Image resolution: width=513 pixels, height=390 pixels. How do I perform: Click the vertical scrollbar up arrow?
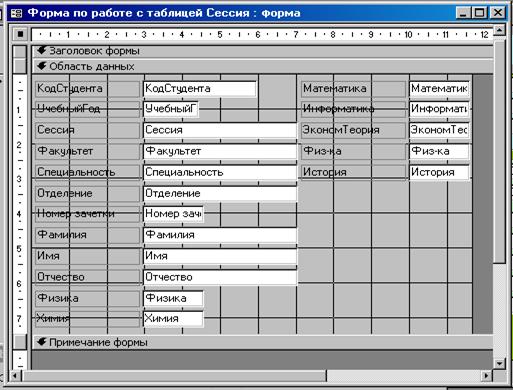(x=499, y=31)
